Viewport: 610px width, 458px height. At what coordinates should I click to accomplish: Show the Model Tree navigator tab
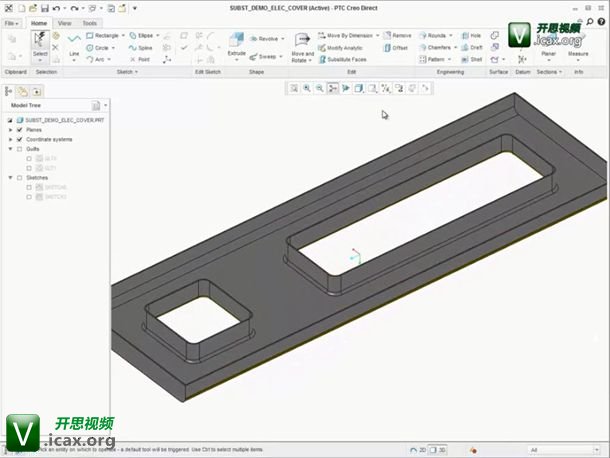click(8, 92)
